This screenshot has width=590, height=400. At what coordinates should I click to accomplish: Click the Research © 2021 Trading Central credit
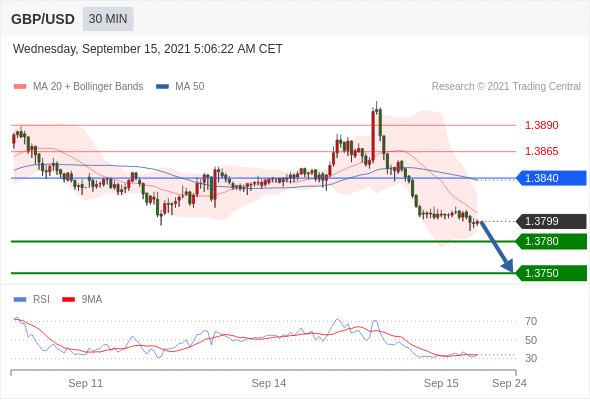click(x=506, y=87)
